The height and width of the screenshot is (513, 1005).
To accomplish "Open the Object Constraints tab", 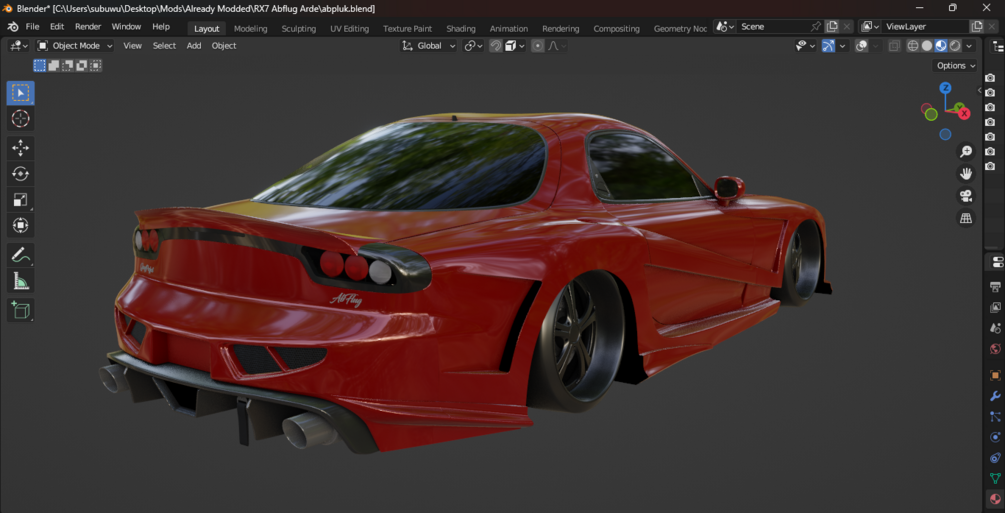I will (x=995, y=458).
